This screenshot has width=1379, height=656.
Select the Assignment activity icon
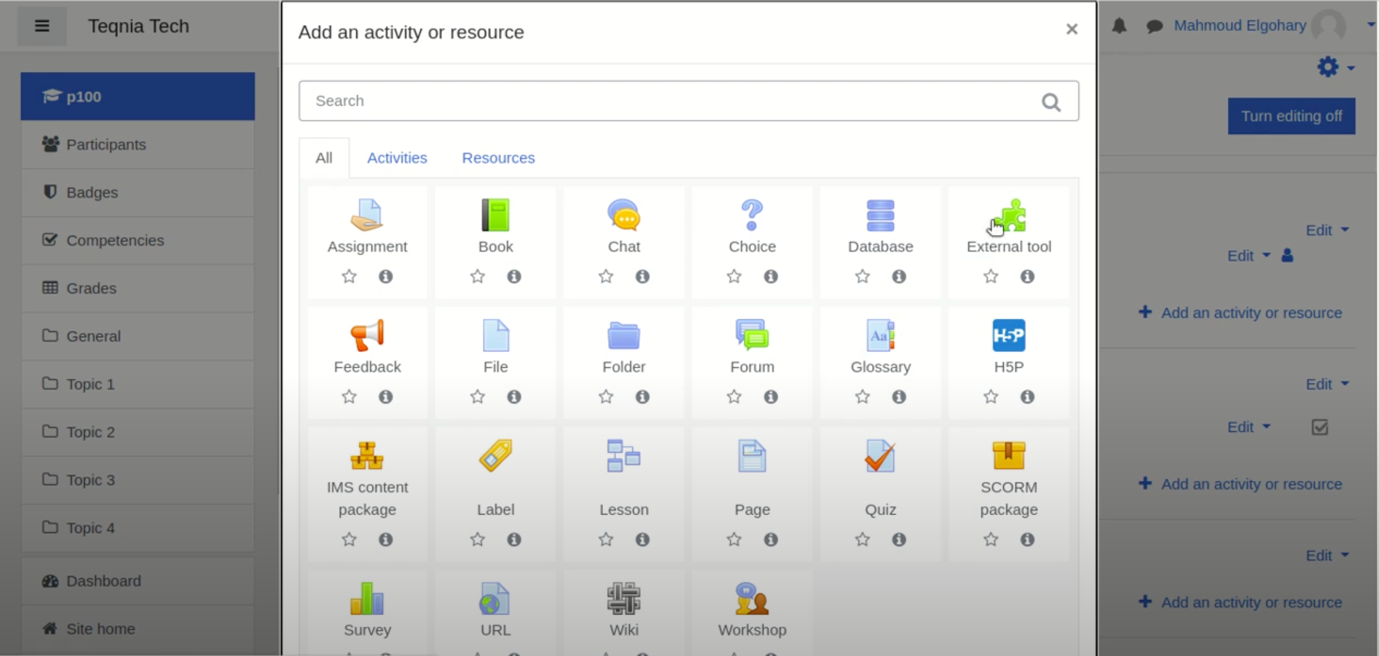367,215
